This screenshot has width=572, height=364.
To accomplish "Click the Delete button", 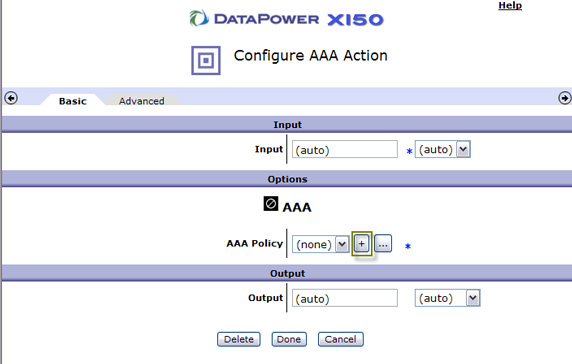I will click(239, 339).
